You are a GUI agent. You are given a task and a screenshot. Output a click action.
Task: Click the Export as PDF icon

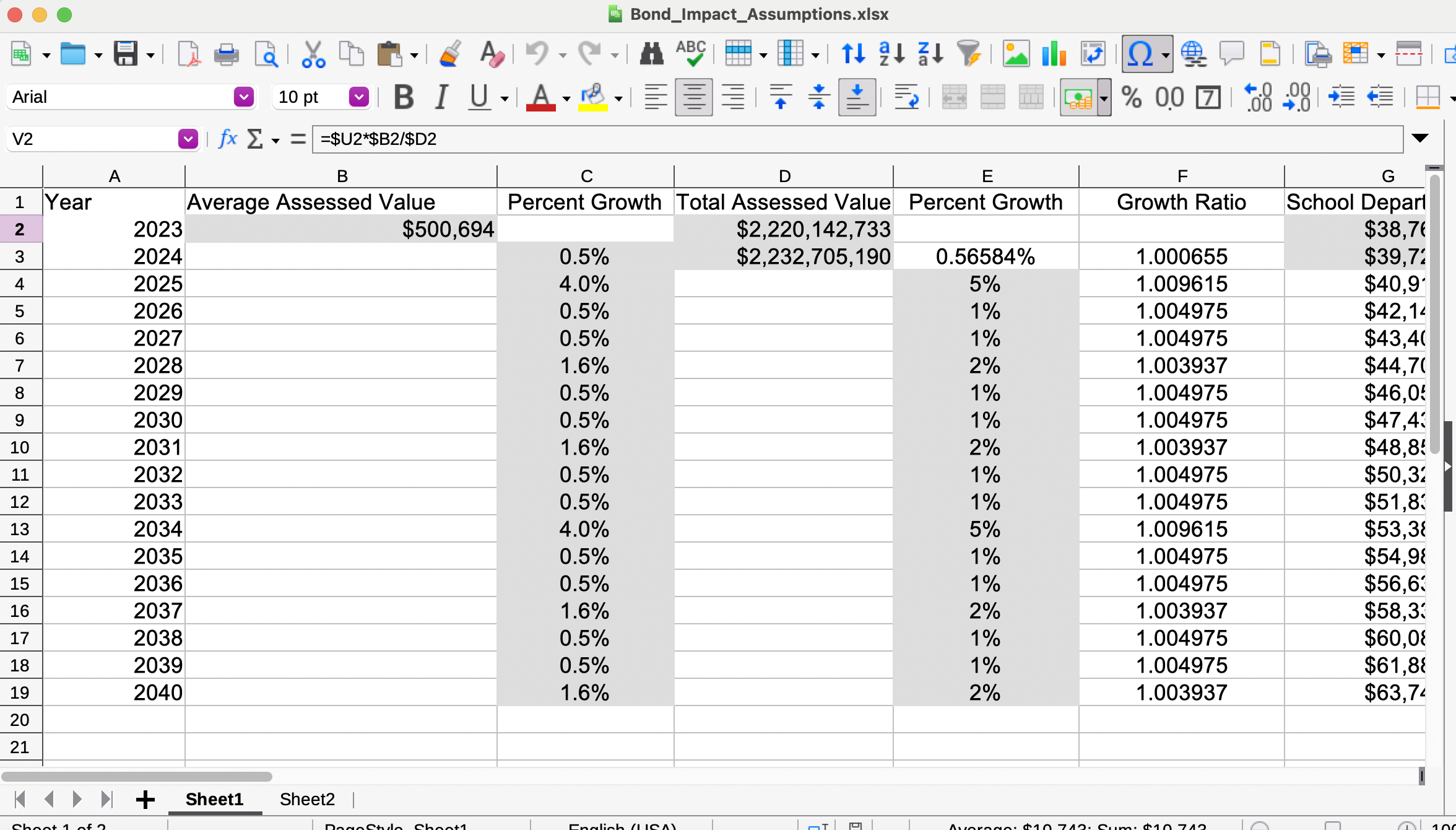188,55
